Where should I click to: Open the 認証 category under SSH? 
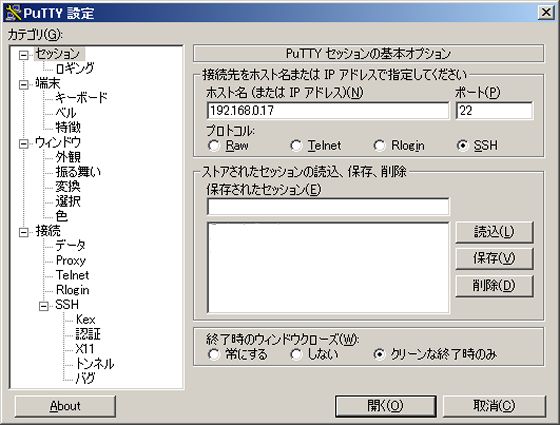point(88,334)
